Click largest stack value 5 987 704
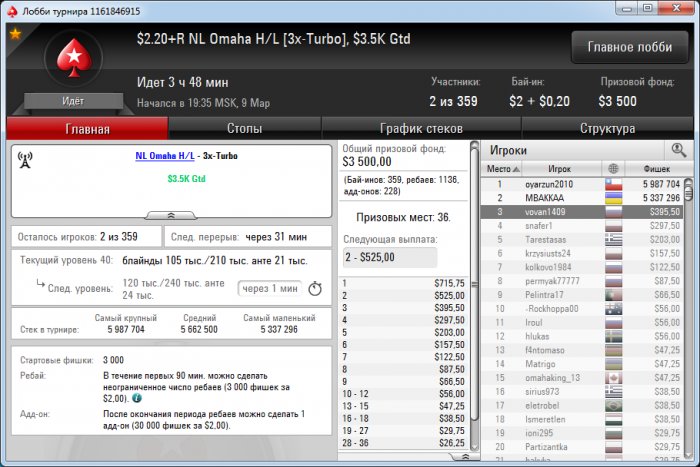Screen dimensions: 700x467 [x=126, y=329]
